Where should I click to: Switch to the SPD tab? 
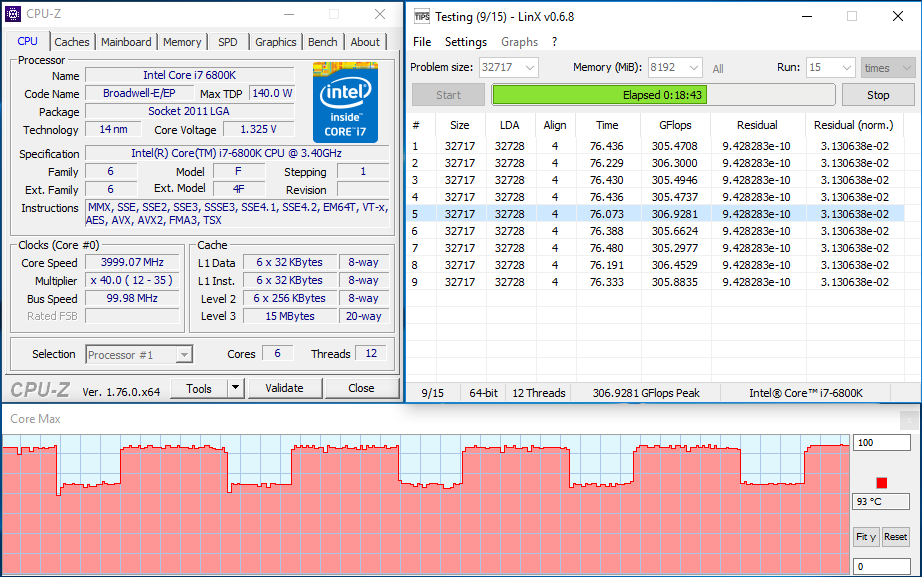tap(228, 42)
